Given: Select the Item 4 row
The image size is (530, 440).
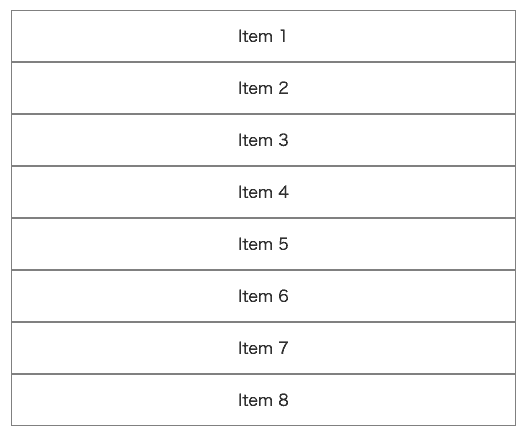Looking at the screenshot, I should click(x=263, y=192).
